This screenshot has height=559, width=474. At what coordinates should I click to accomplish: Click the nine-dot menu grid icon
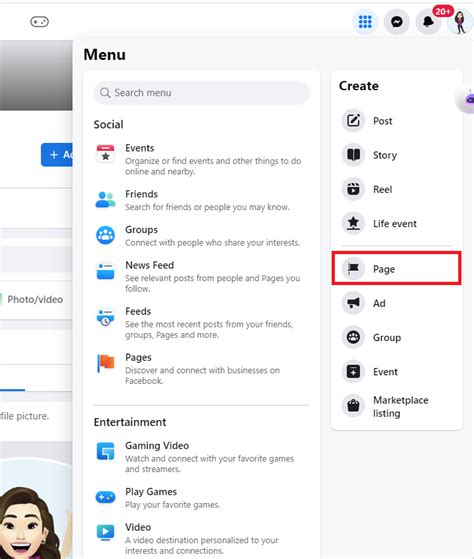tap(365, 22)
